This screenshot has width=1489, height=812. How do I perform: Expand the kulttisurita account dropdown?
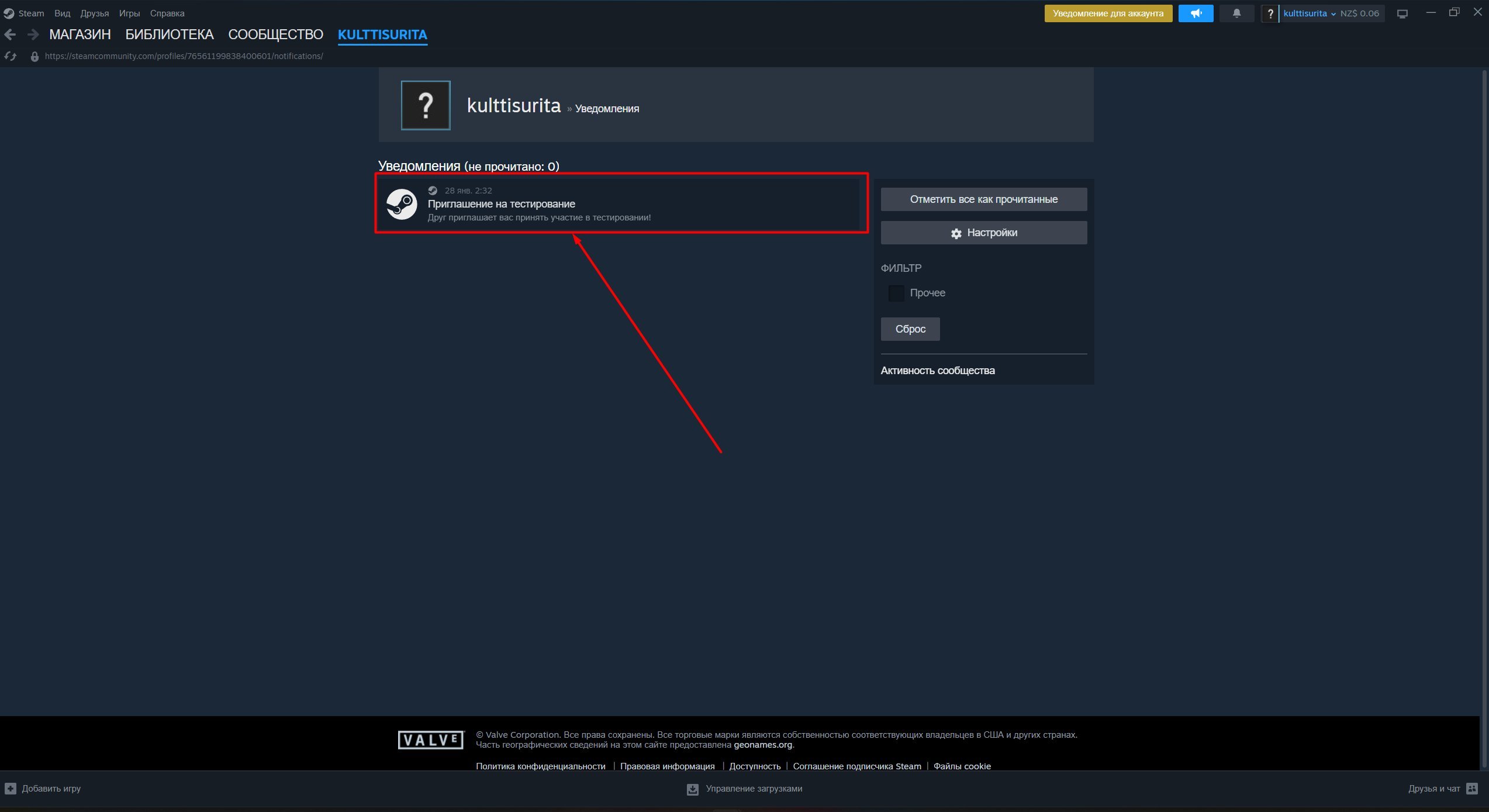point(1309,13)
